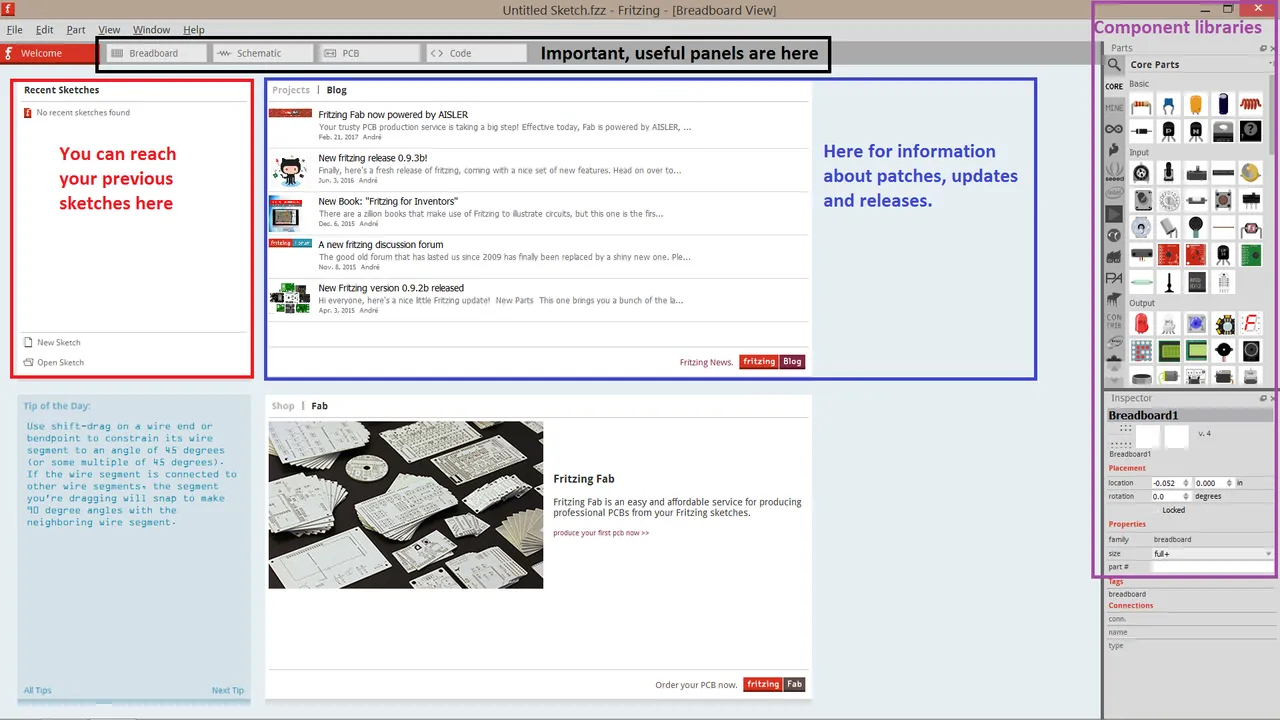Float the Parts panel
The height and width of the screenshot is (720, 1280).
pyautogui.click(x=1263, y=48)
